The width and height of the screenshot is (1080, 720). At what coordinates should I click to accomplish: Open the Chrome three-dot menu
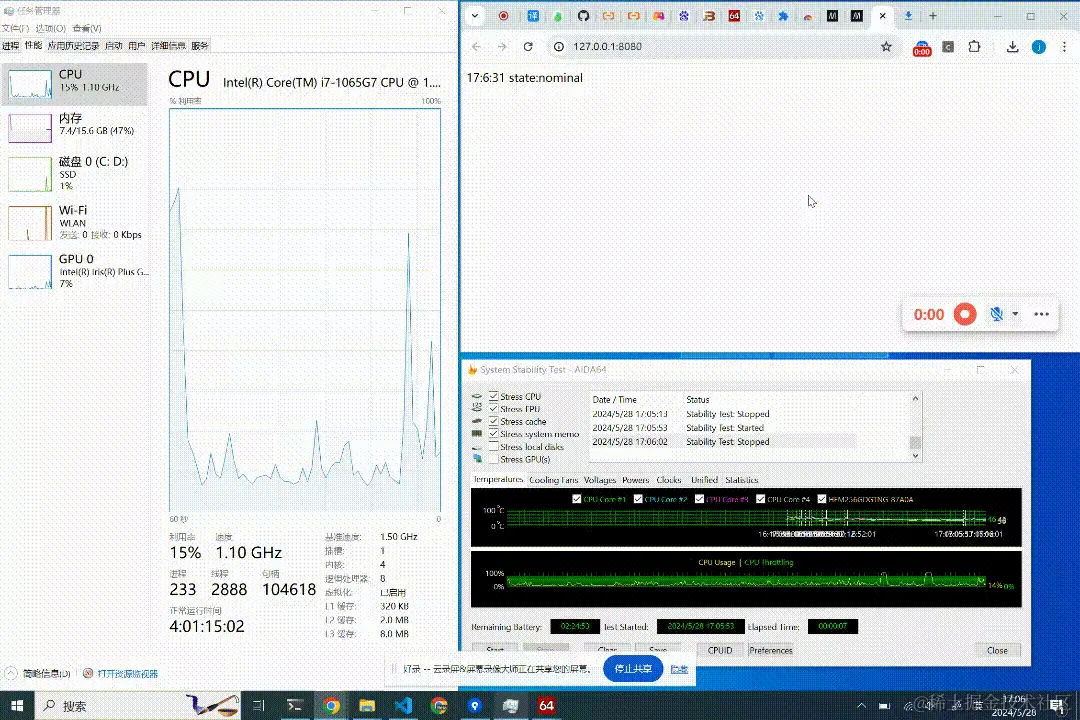[x=1064, y=47]
